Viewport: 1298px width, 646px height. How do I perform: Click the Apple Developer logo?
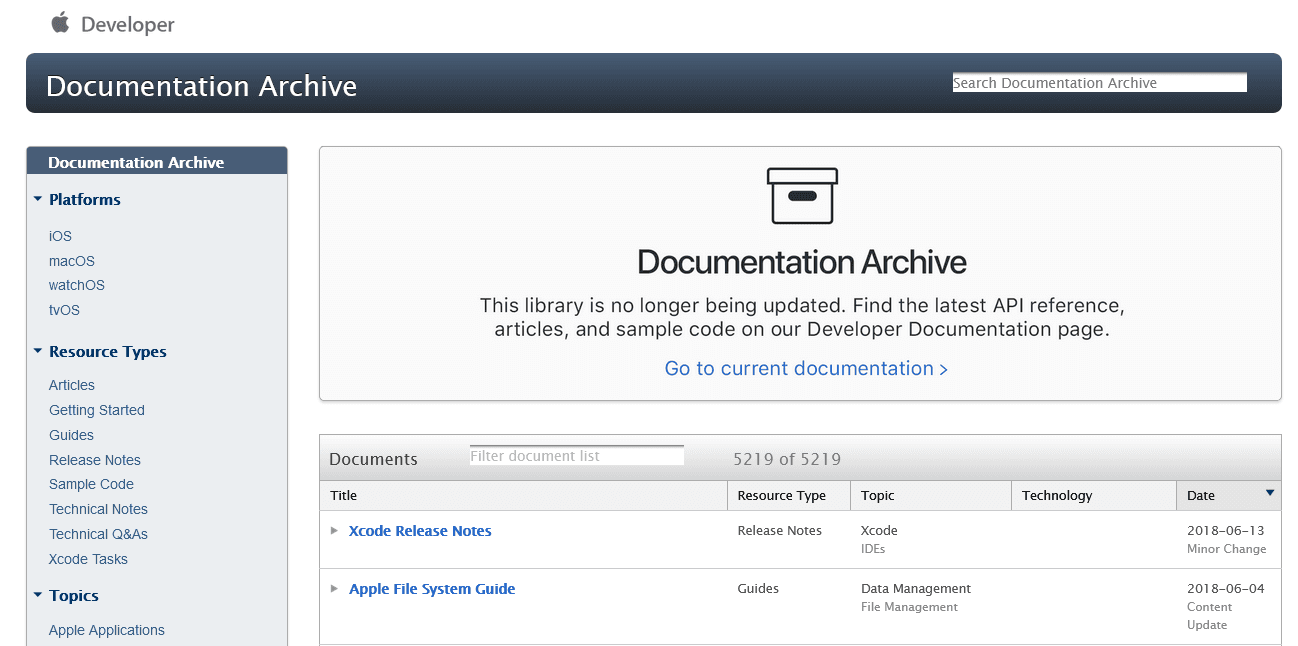point(112,24)
